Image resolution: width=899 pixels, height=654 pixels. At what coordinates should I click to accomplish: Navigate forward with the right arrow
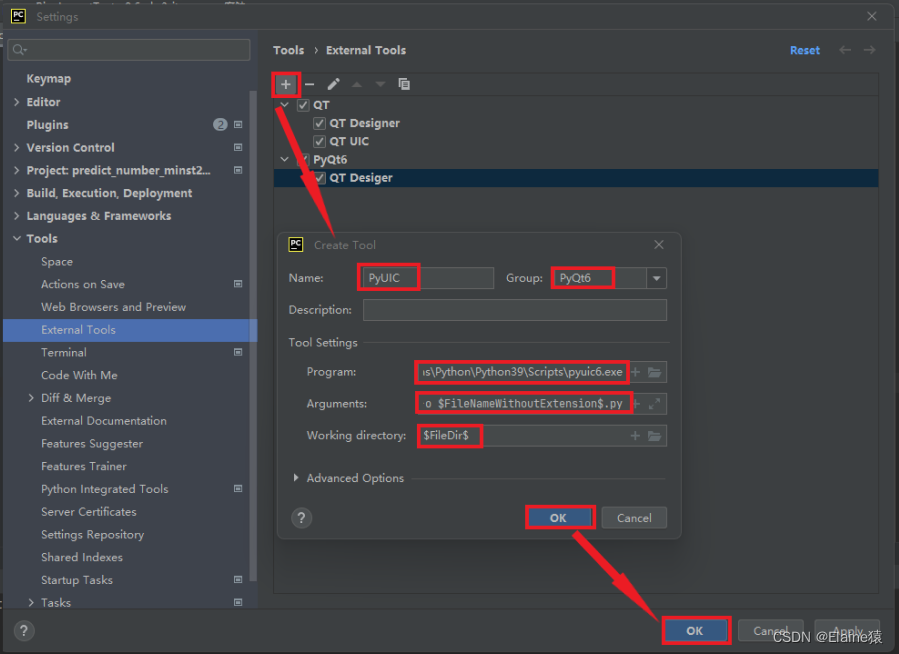click(869, 50)
